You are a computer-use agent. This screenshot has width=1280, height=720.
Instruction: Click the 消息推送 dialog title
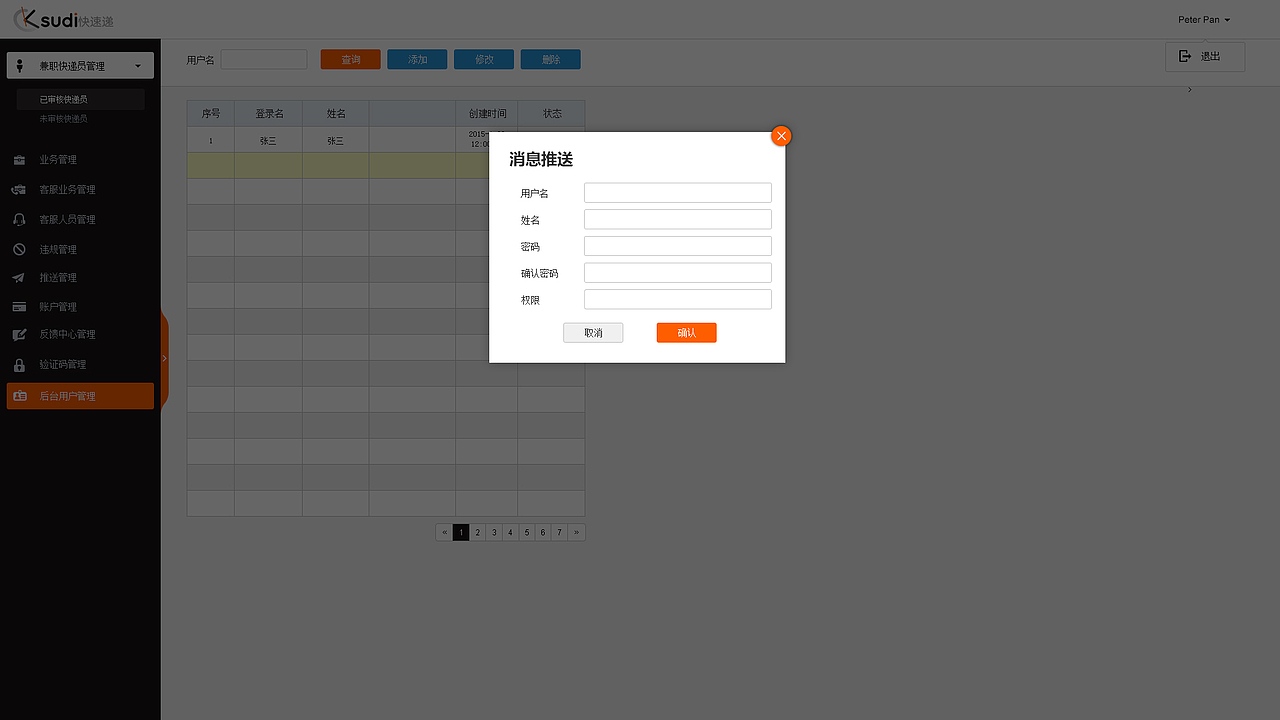541,160
